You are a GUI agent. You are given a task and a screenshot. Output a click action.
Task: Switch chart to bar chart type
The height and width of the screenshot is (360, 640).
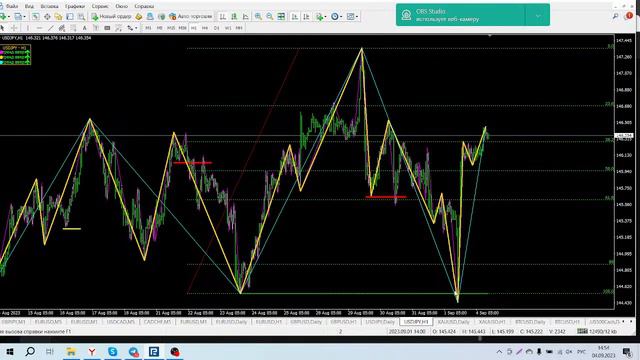click(222, 16)
